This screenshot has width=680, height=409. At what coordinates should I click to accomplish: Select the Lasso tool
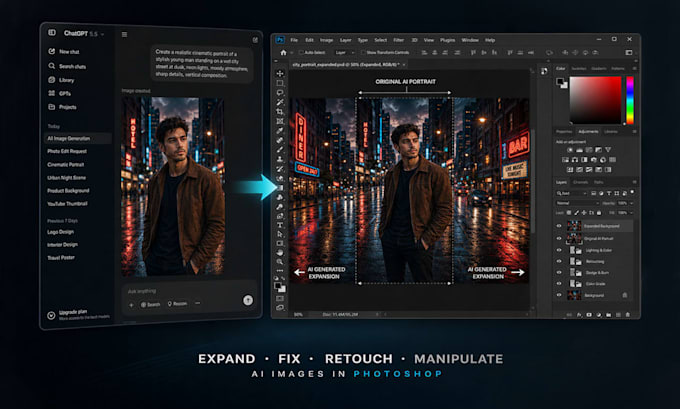pos(280,93)
